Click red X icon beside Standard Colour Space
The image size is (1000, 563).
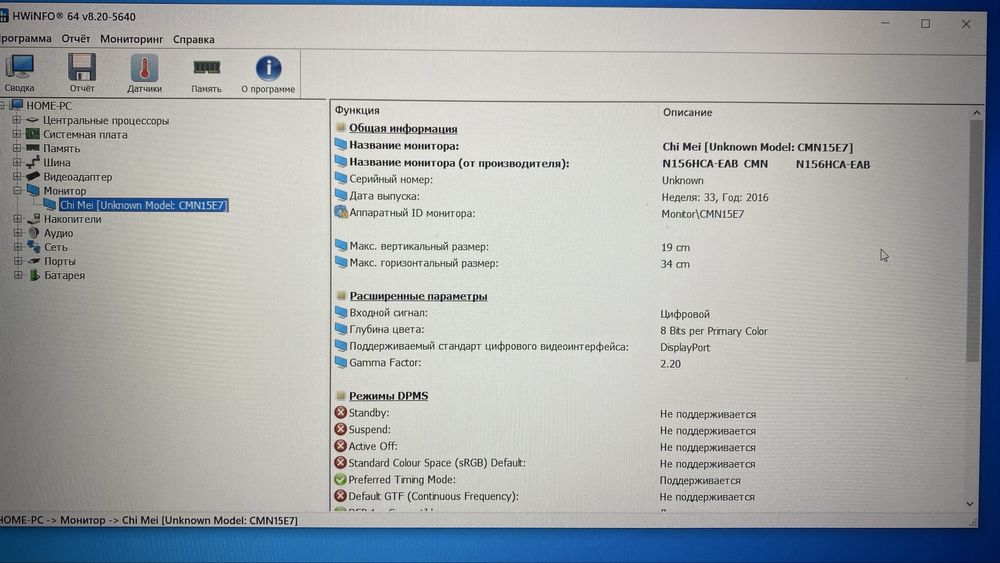341,462
